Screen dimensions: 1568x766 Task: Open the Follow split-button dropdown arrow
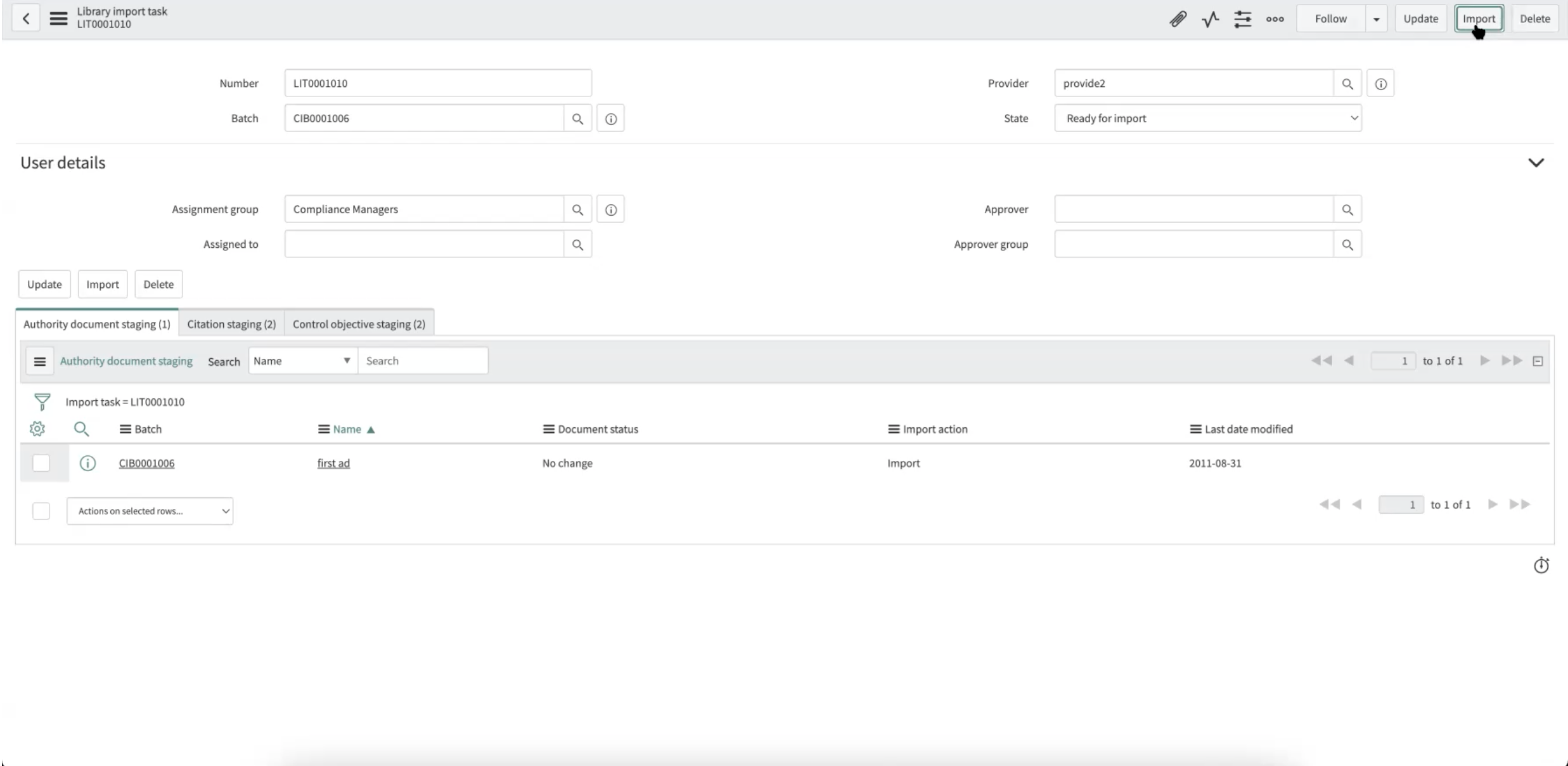1375,19
